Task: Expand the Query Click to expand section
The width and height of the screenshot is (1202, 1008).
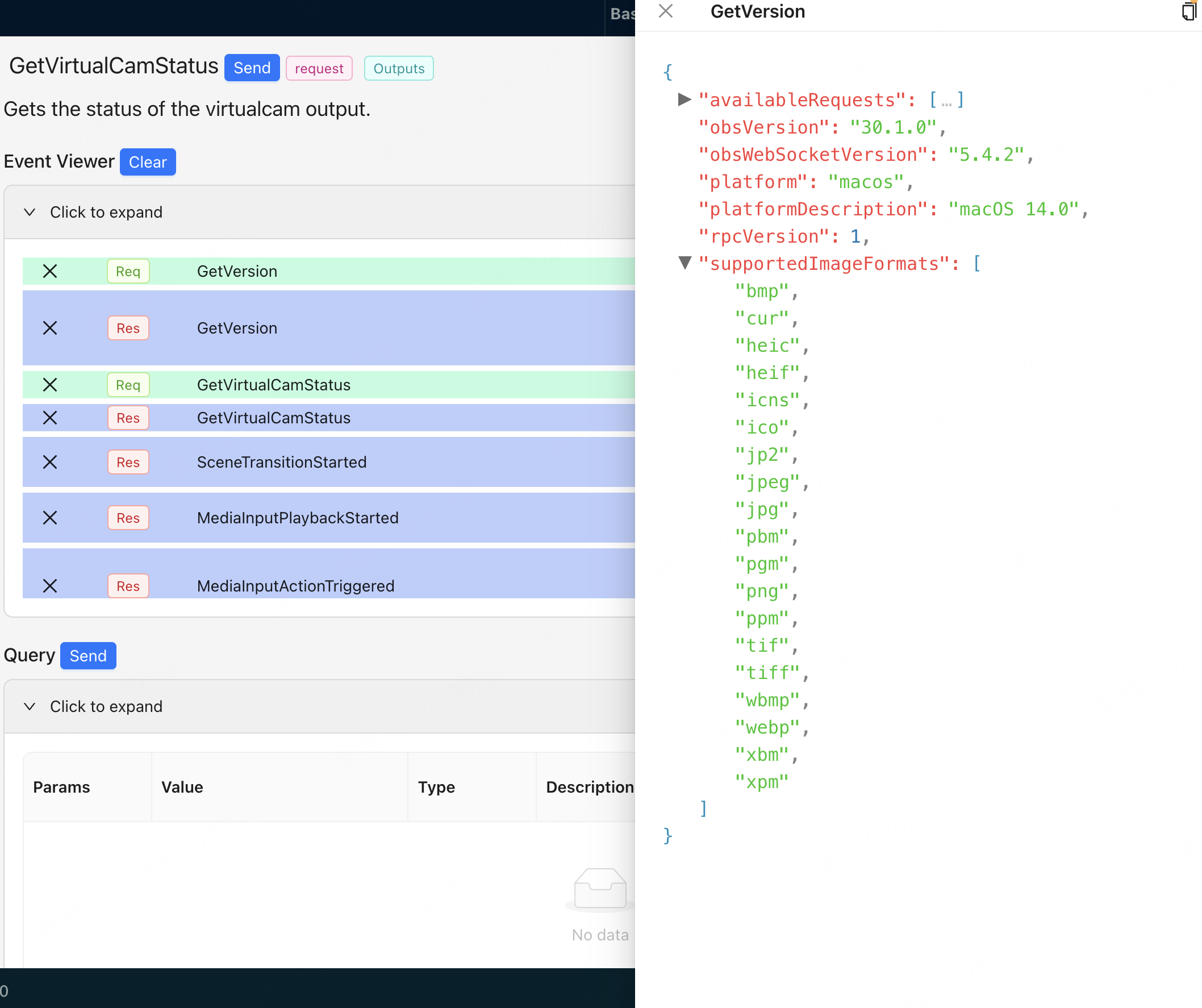Action: pyautogui.click(x=106, y=707)
